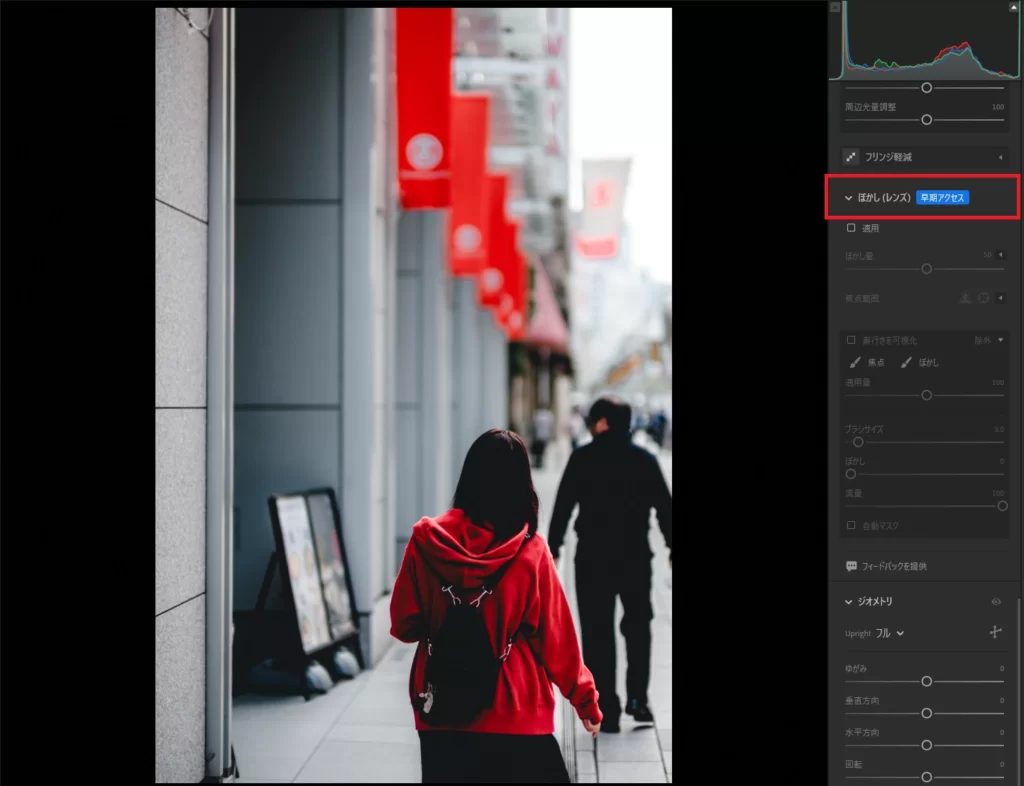
Task: Click the subject focus person icon
Action: [965, 298]
